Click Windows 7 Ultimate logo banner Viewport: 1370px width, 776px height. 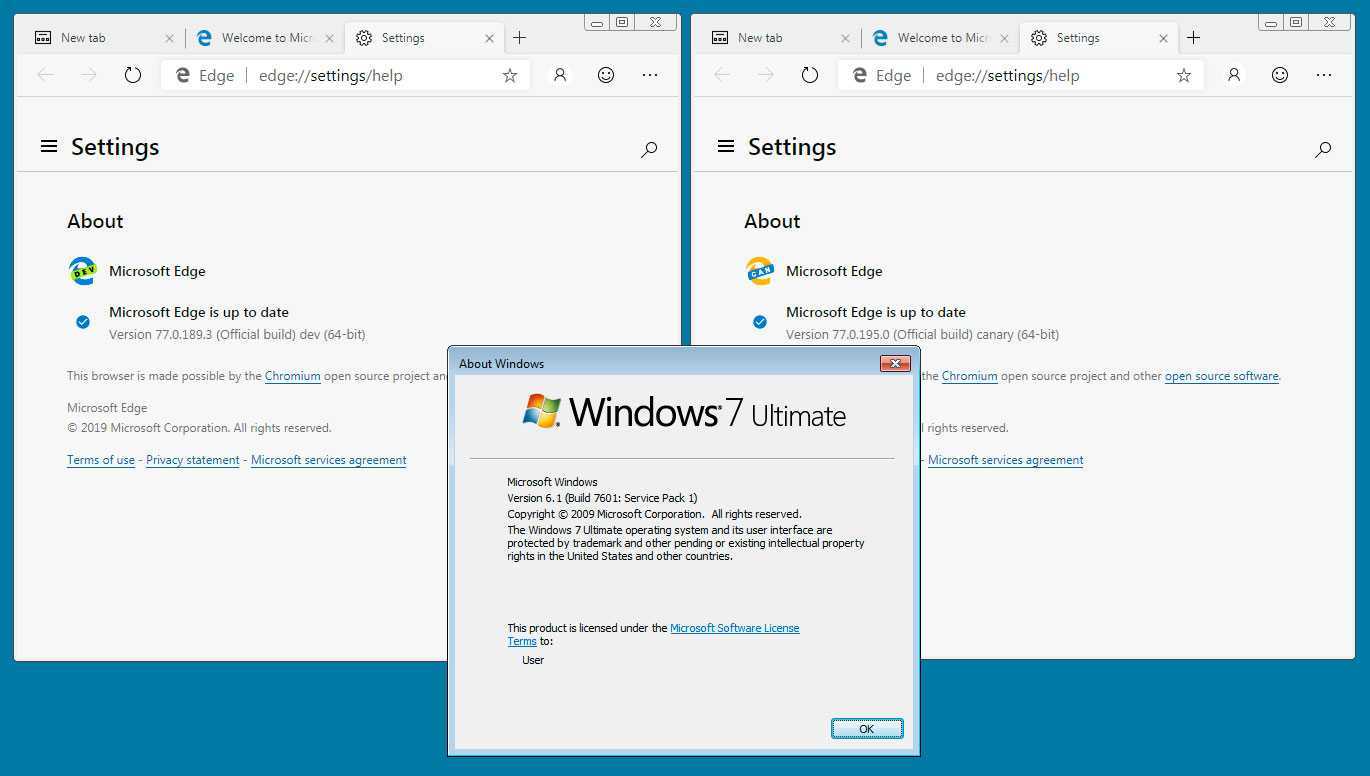click(684, 412)
